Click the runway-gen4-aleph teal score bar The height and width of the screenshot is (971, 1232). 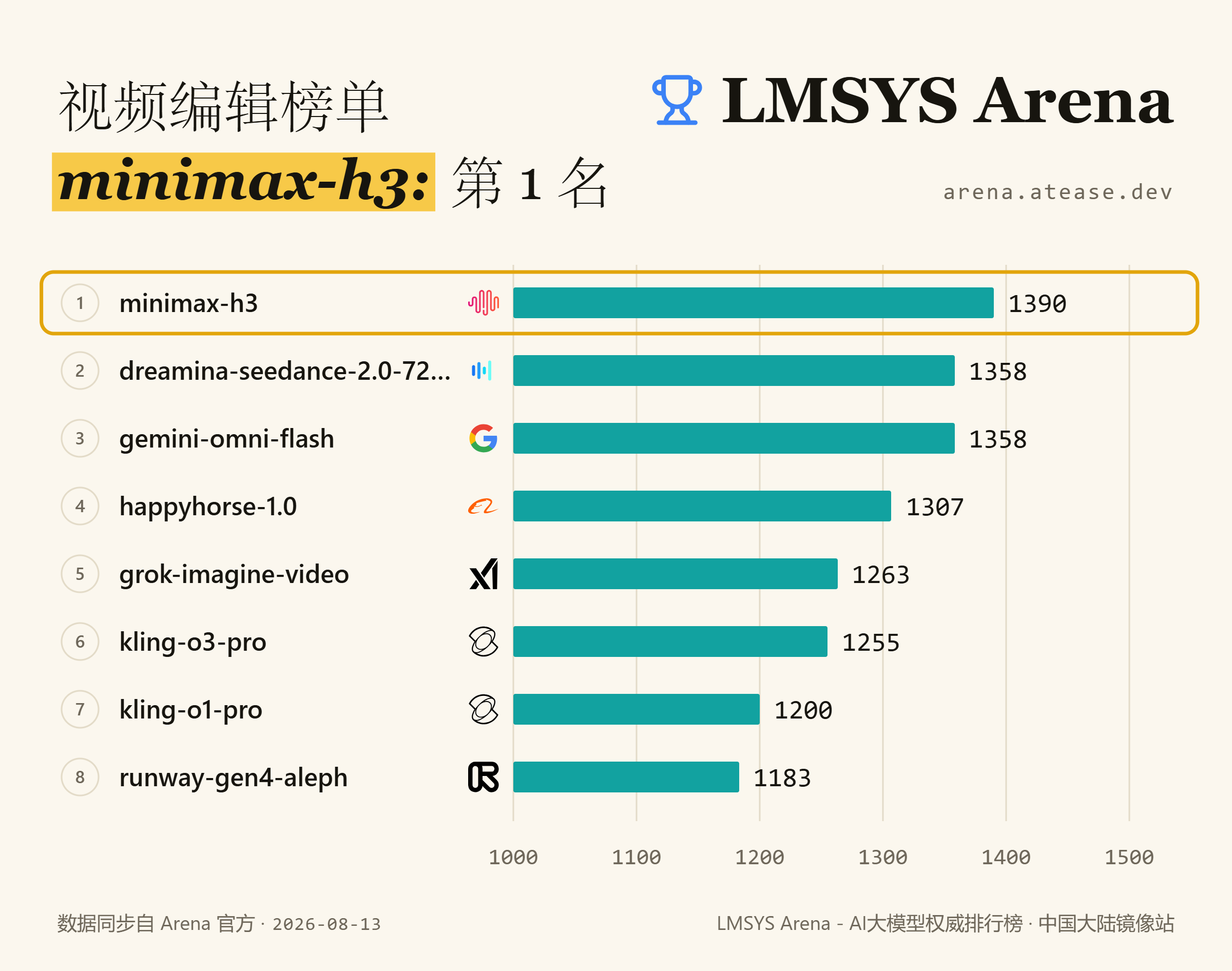[626, 777]
